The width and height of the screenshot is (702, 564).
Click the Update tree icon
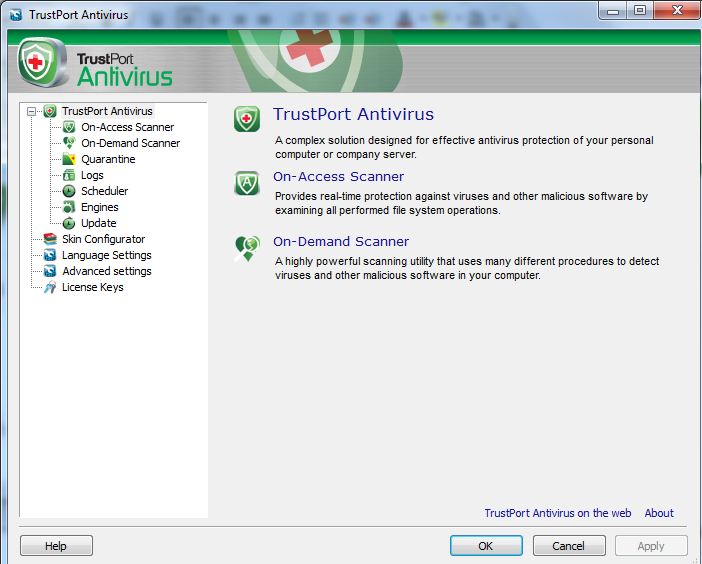click(x=69, y=223)
